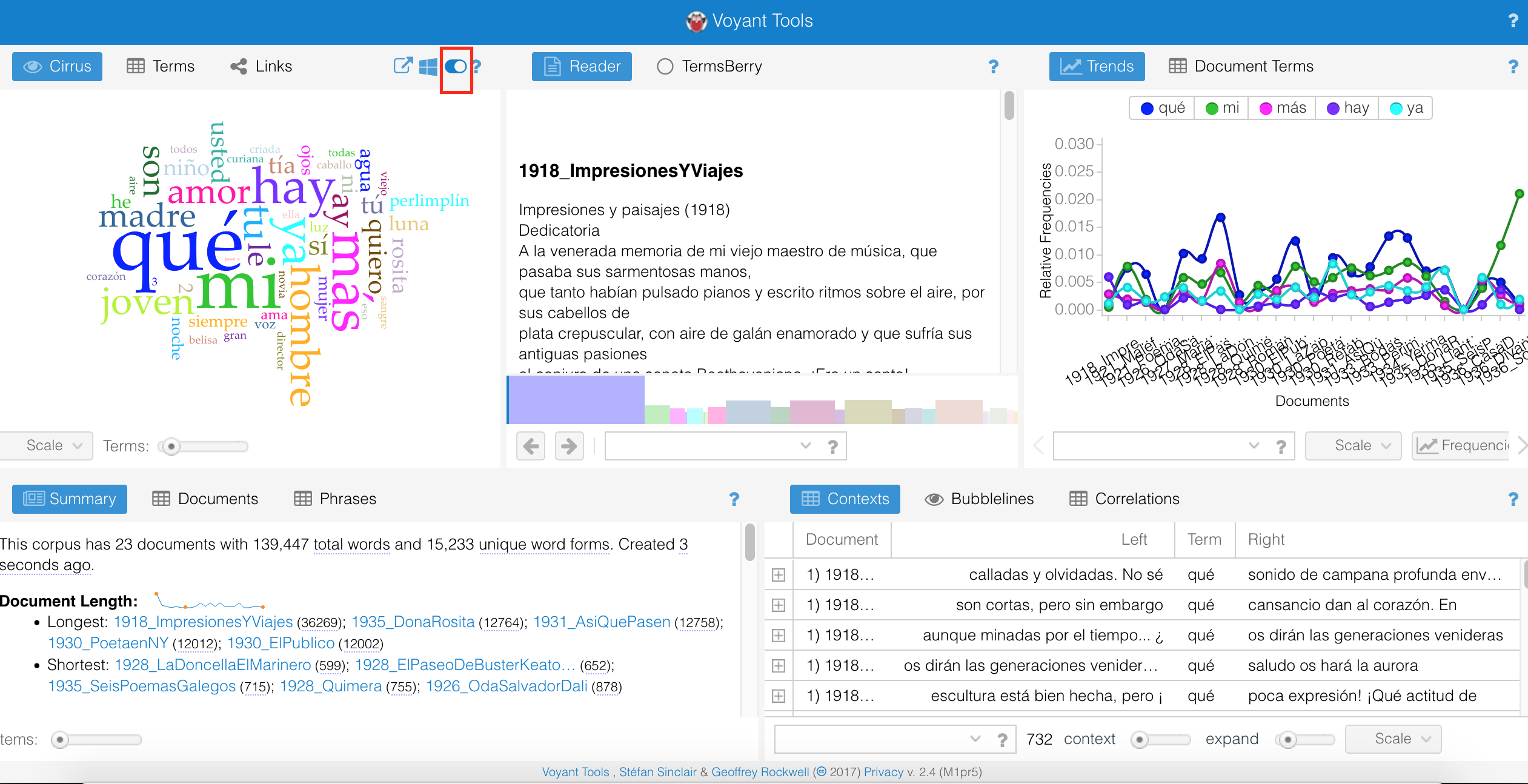
Task: Click the export arrow icon in Cirrus panel
Action: [x=402, y=66]
